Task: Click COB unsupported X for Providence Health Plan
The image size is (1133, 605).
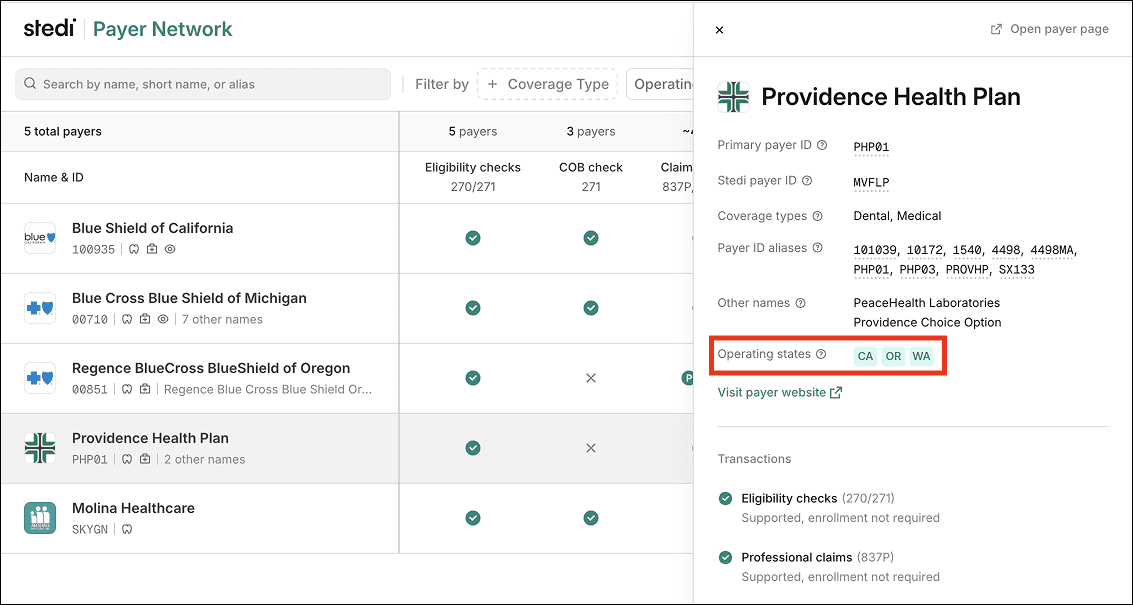Action: 591,448
